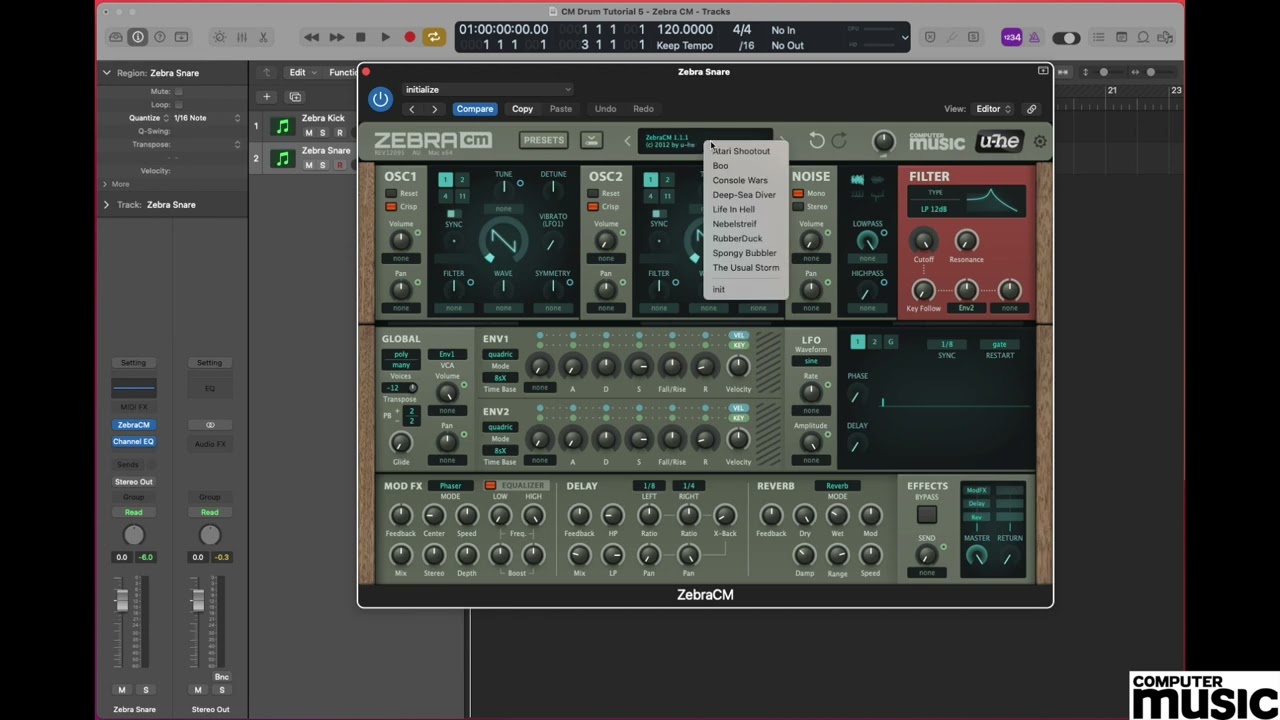The width and height of the screenshot is (1280, 720).
Task: Toggle the Effects Bypass button
Action: pos(927,514)
